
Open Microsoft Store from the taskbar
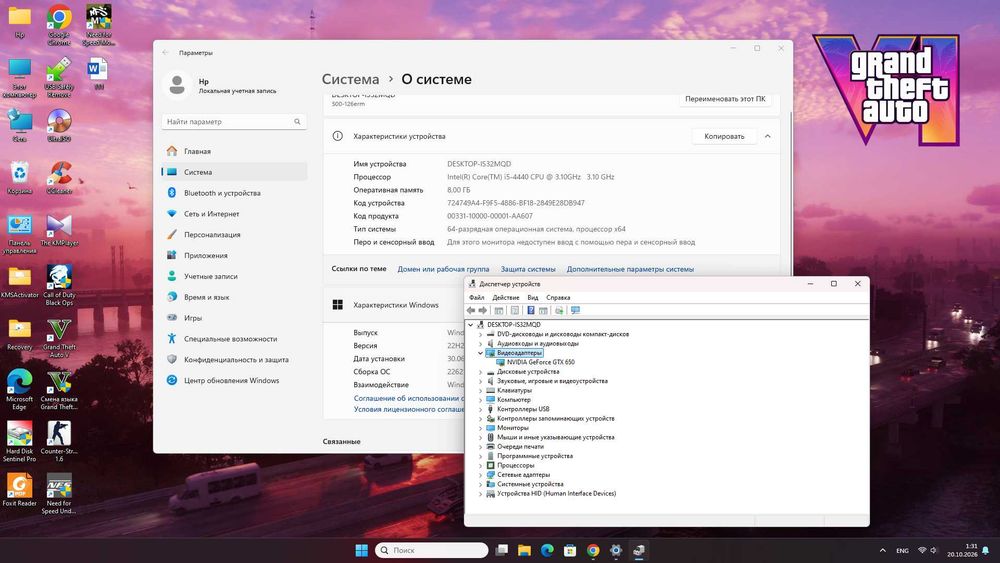pos(570,550)
